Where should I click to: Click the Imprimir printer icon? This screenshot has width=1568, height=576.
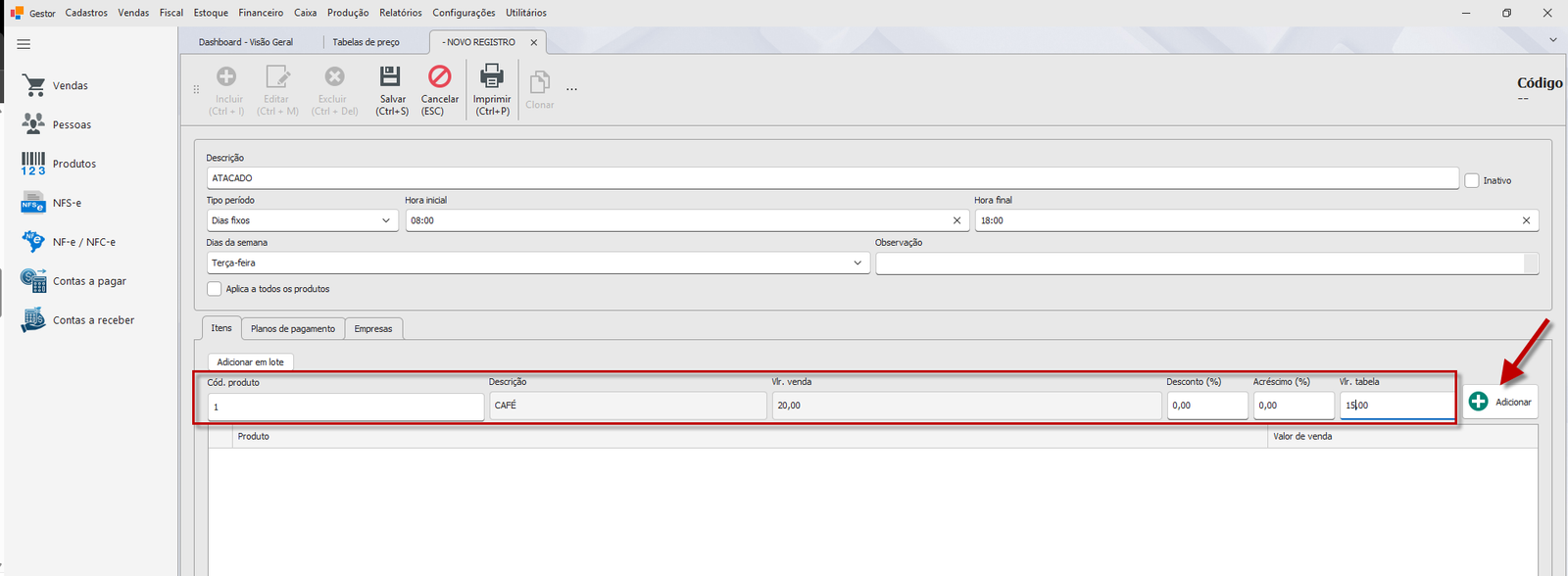(x=492, y=76)
